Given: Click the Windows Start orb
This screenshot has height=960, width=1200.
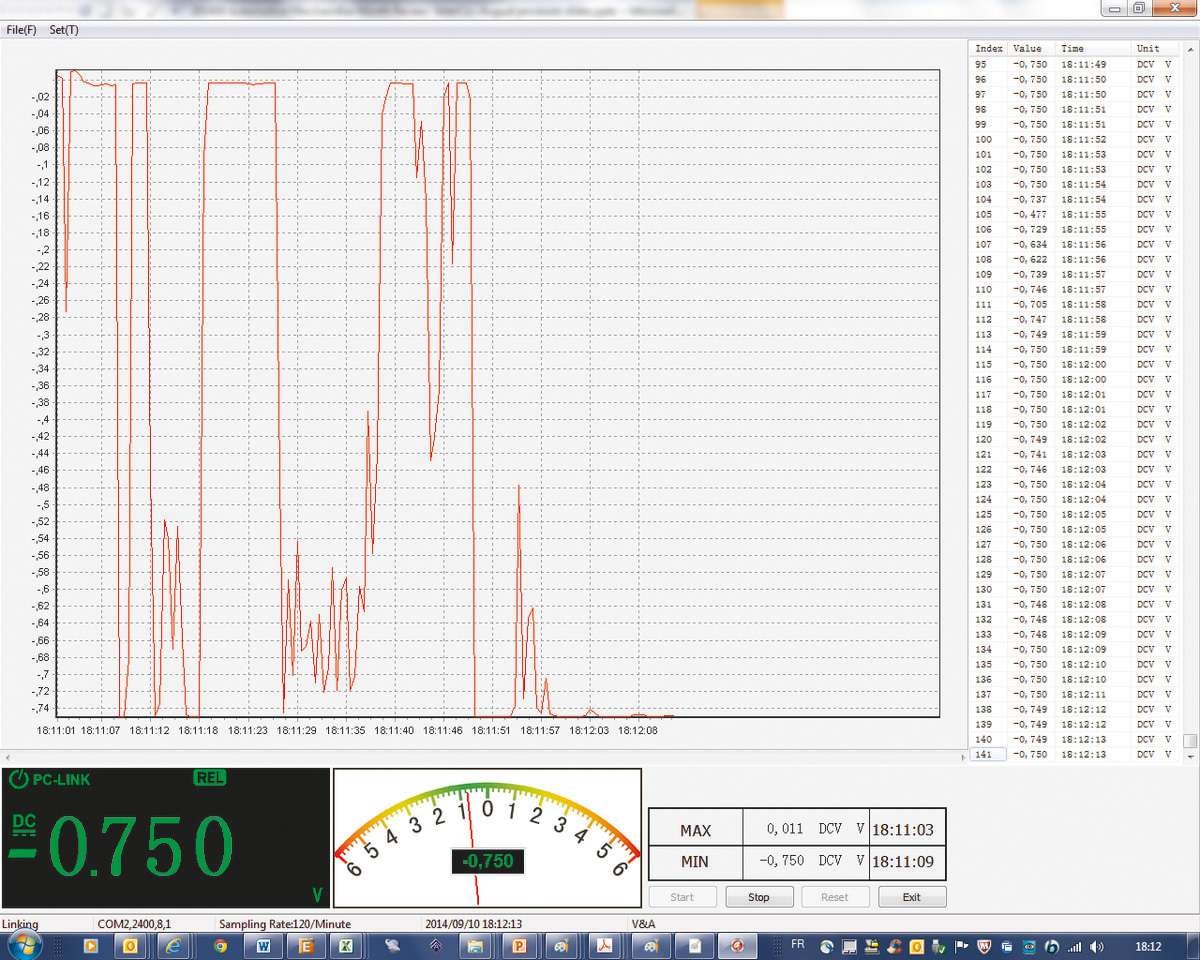Looking at the screenshot, I should point(22,944).
